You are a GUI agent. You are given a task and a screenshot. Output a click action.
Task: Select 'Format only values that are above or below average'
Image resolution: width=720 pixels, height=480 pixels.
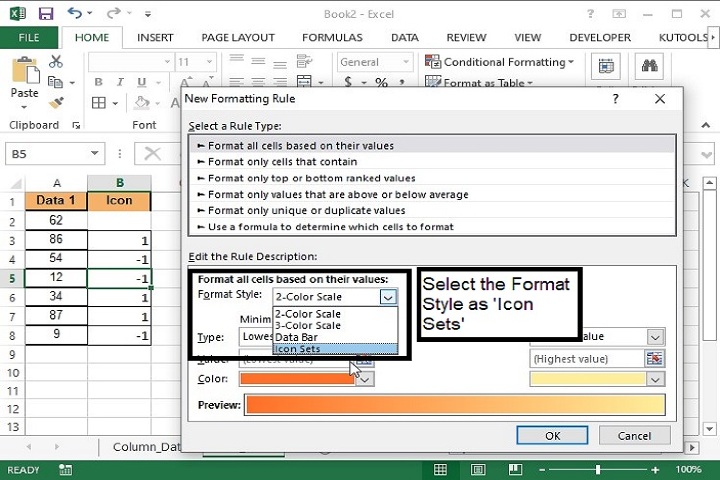[432, 194]
